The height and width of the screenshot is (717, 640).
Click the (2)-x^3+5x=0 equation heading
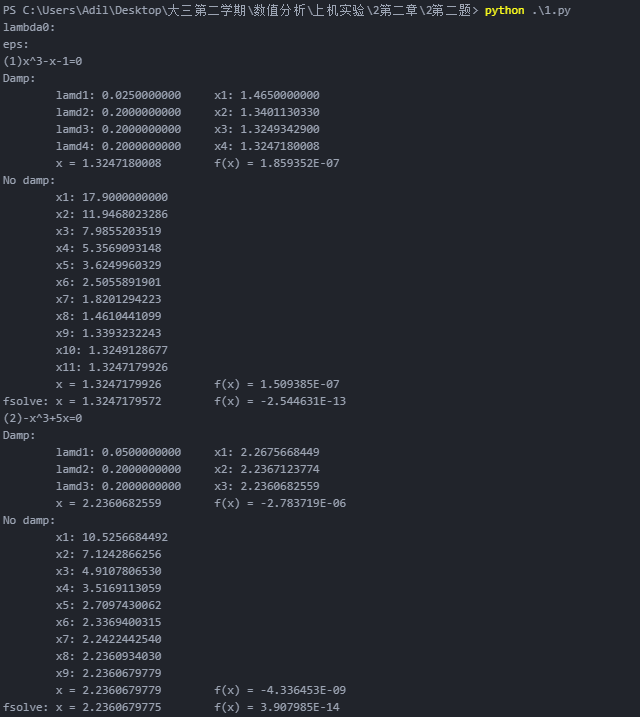pos(43,418)
